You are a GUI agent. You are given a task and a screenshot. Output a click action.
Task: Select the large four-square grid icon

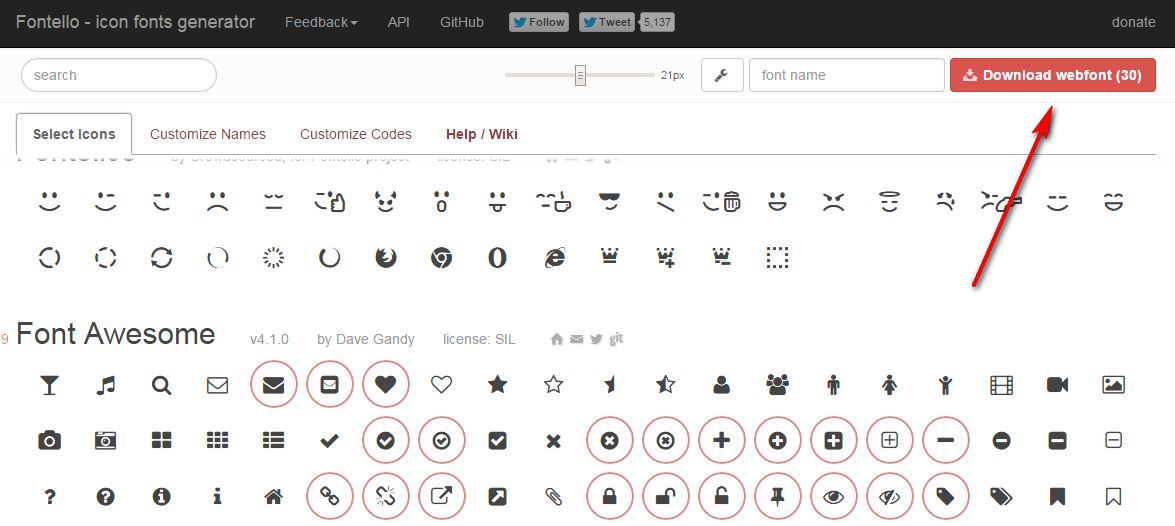161,441
